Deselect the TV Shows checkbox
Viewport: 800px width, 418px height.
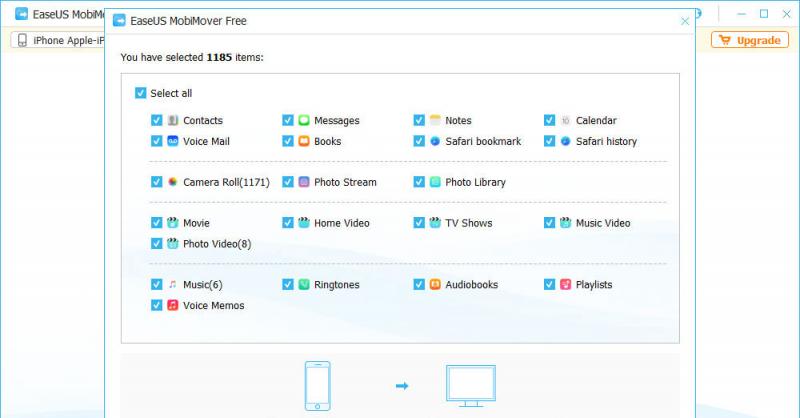419,223
